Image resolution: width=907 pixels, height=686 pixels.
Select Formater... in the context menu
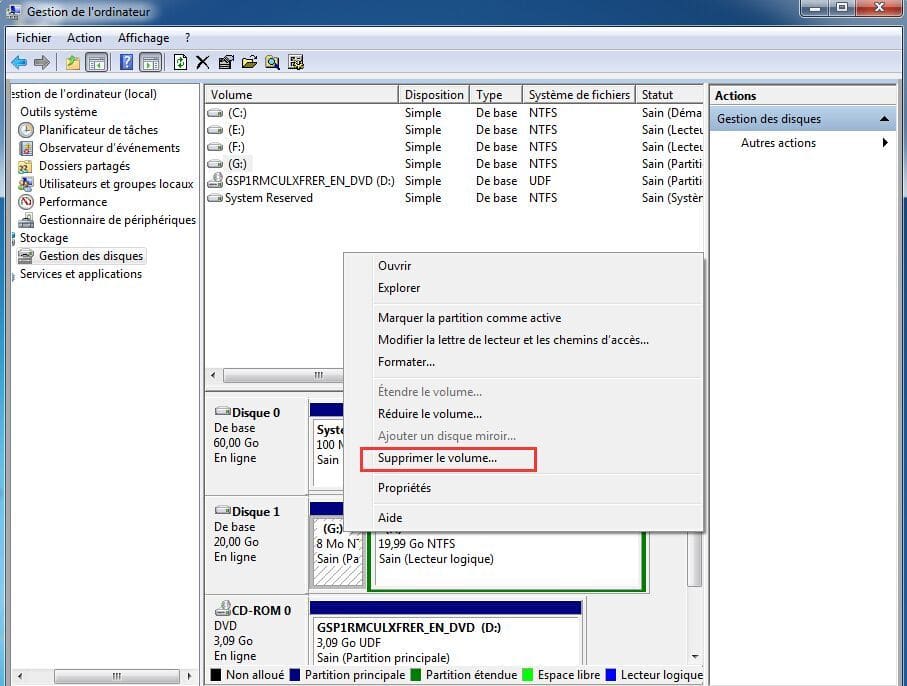pos(406,362)
